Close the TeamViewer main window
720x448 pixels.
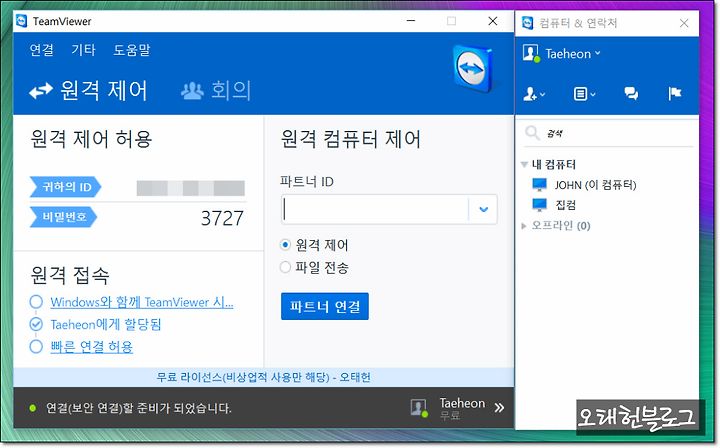493,21
